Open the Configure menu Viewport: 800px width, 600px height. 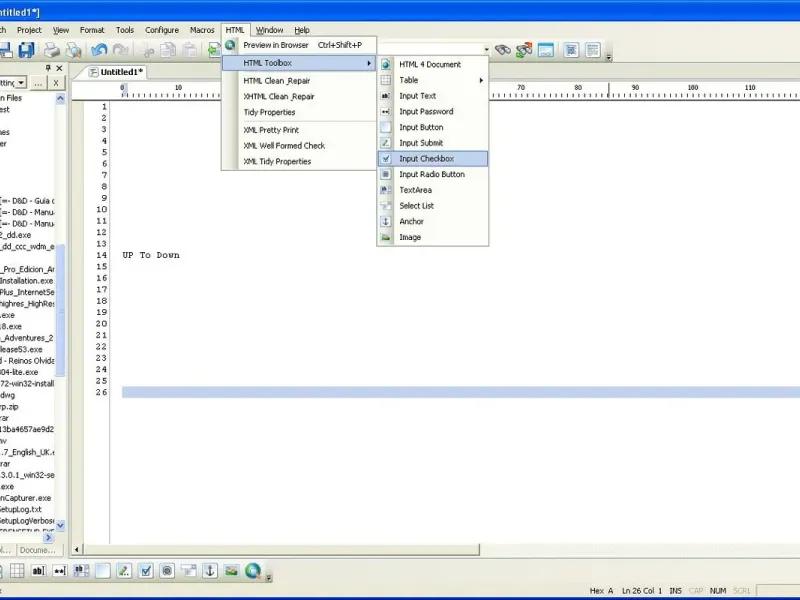(162, 30)
